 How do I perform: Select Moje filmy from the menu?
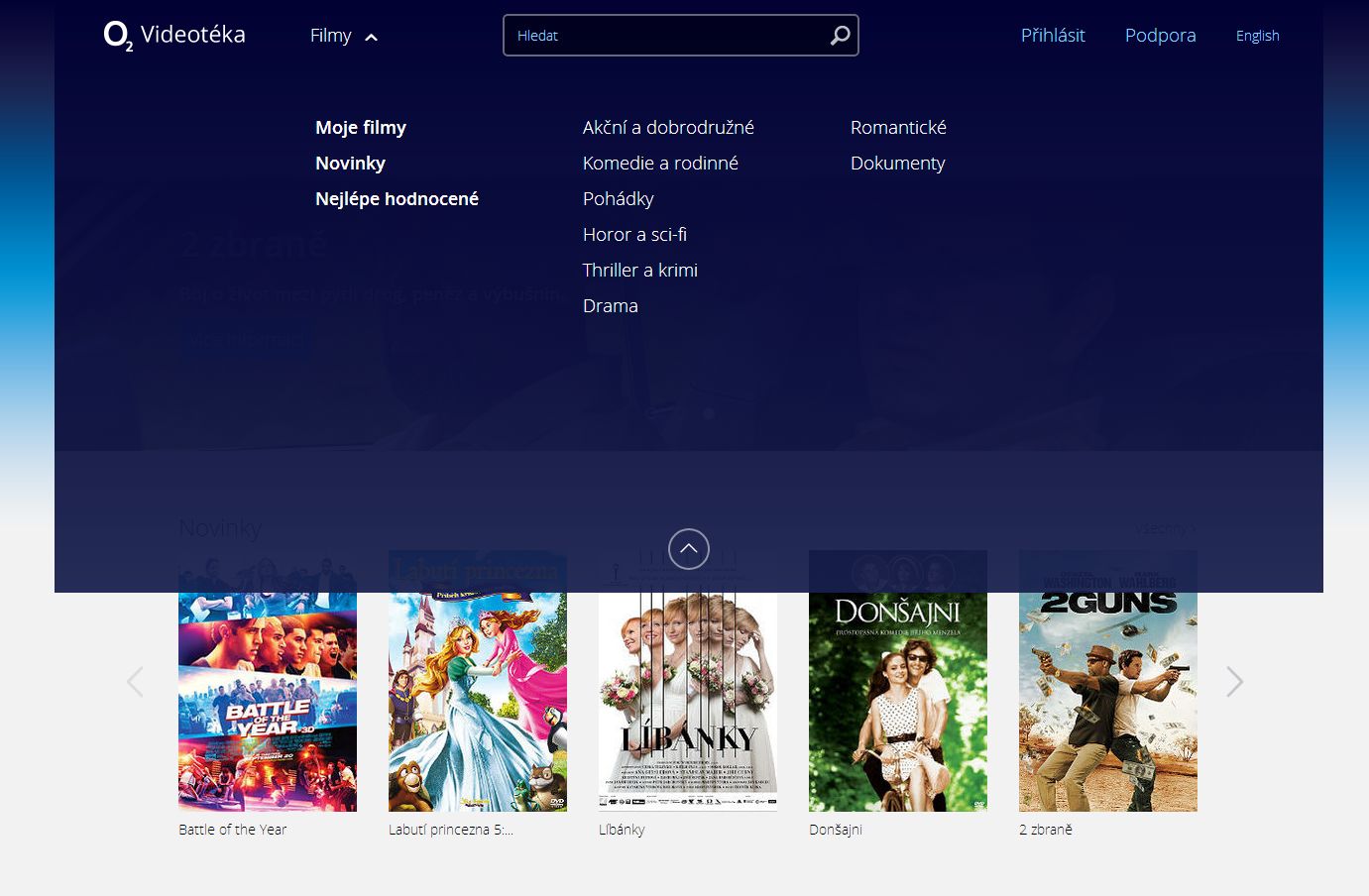tap(361, 127)
